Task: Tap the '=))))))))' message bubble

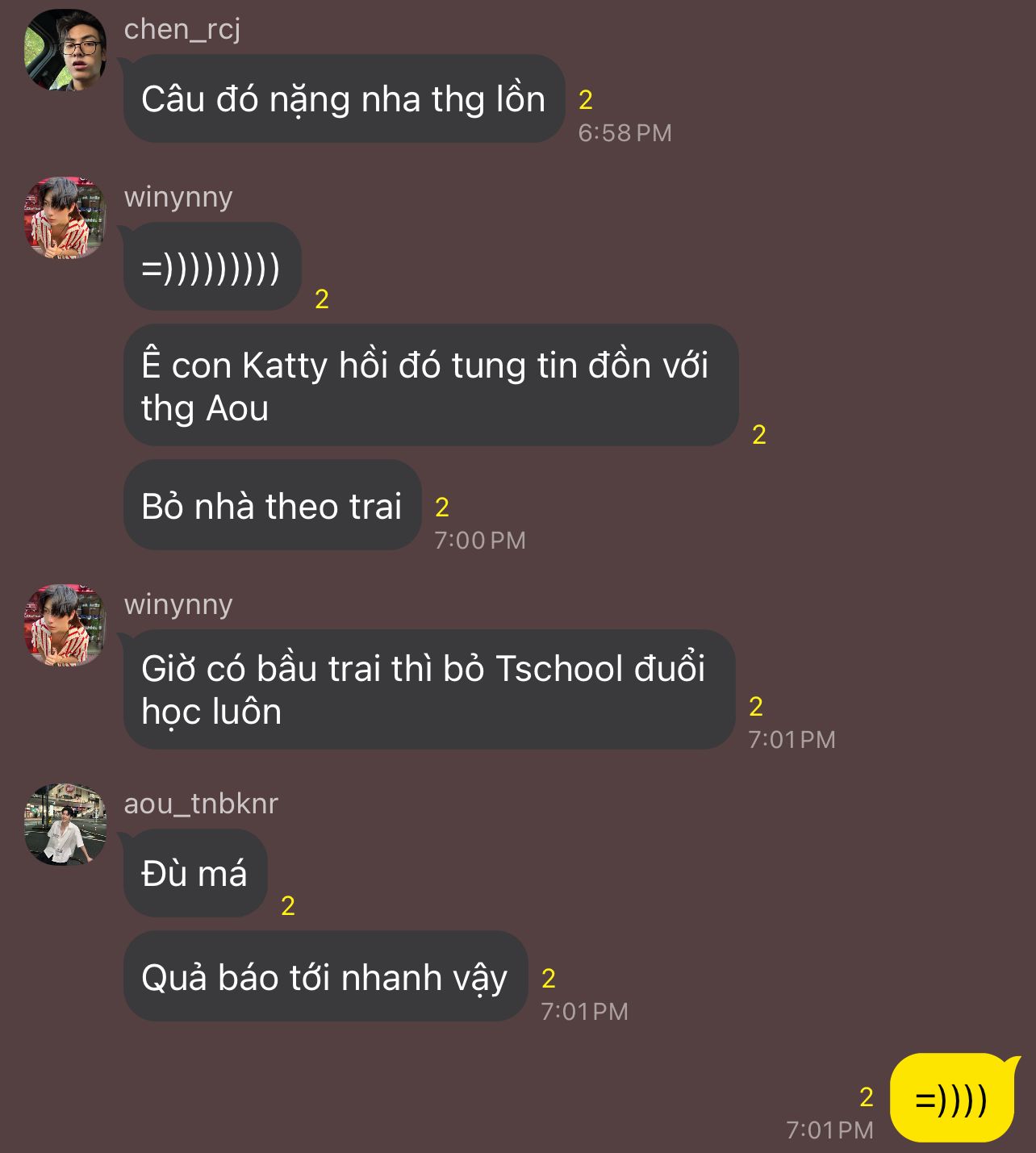Action: click(x=212, y=267)
